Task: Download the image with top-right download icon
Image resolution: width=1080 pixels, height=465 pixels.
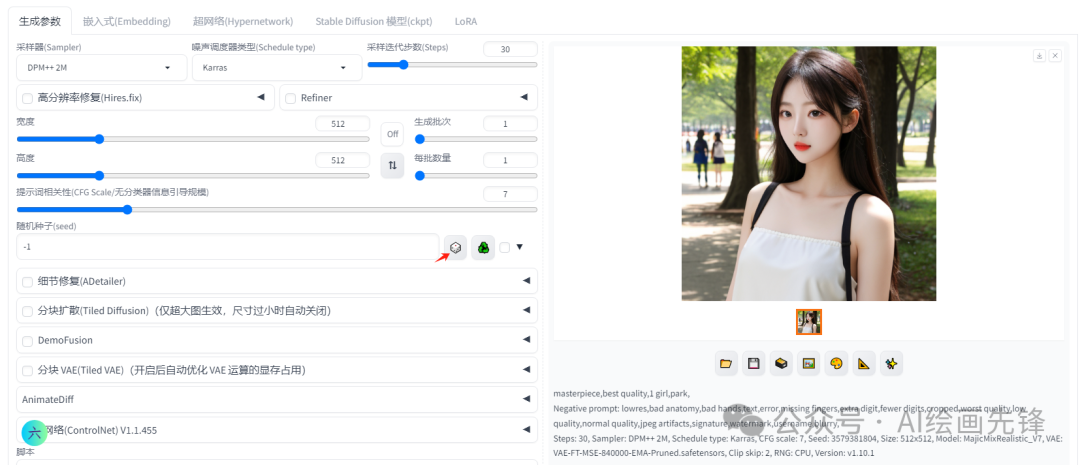Action: point(1040,56)
